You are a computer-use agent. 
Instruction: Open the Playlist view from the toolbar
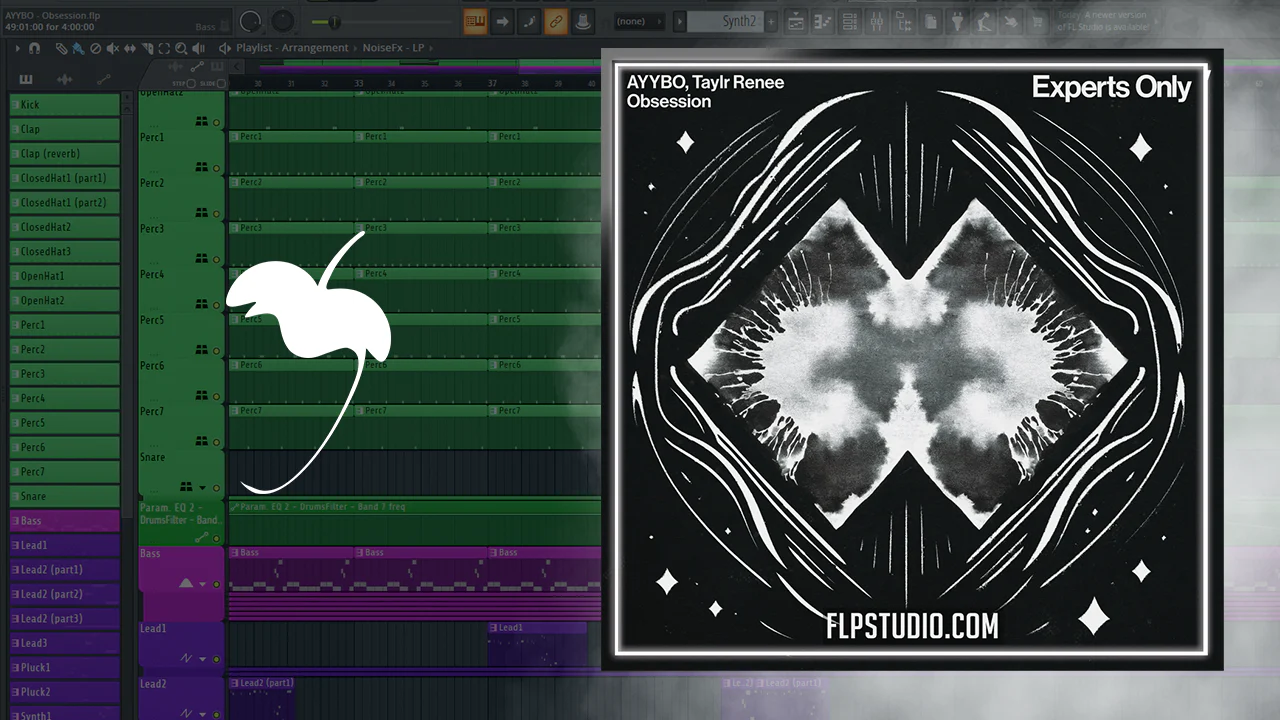[797, 21]
